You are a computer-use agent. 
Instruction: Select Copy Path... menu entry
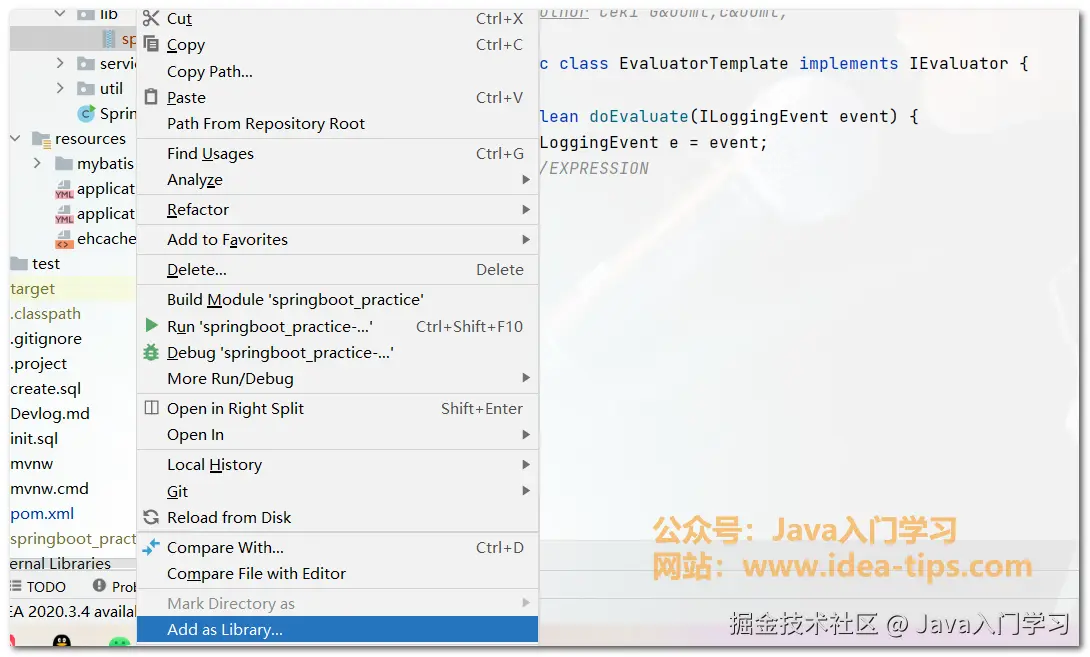(x=337, y=71)
